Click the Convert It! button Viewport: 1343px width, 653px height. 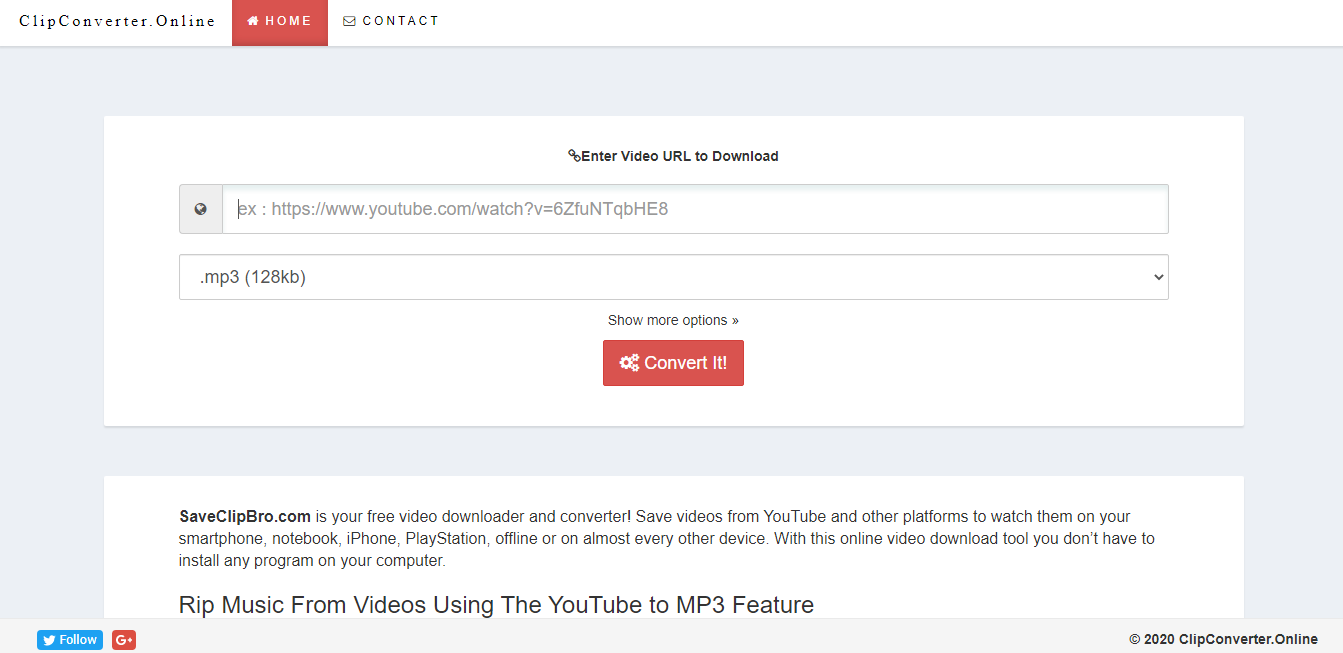point(673,363)
